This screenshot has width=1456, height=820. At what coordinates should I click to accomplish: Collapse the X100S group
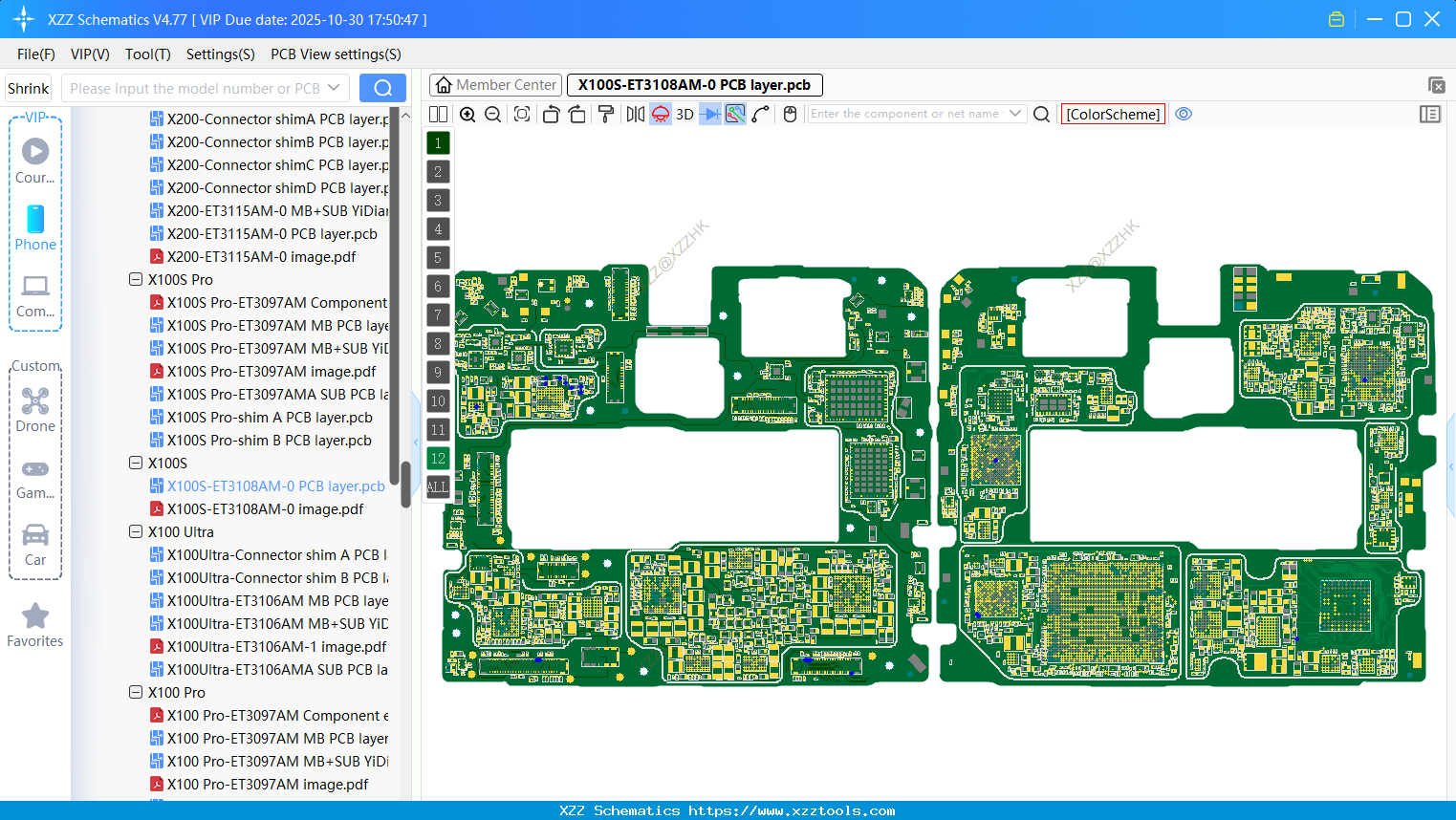pyautogui.click(x=135, y=463)
